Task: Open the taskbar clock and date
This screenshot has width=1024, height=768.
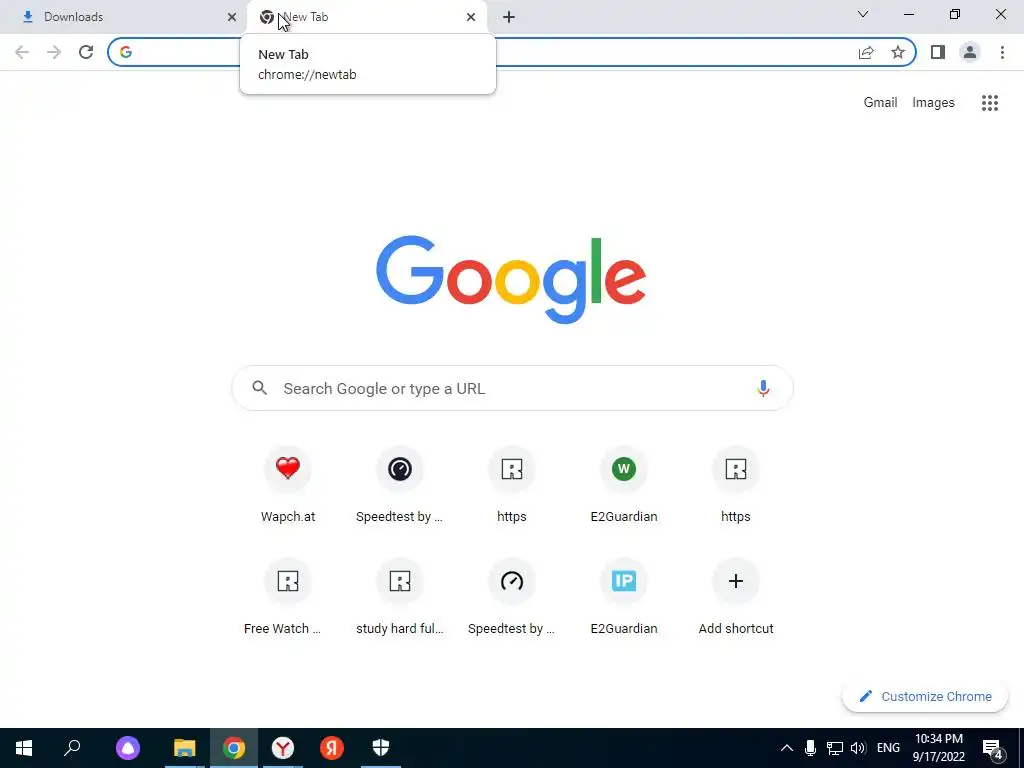Action: (938, 748)
